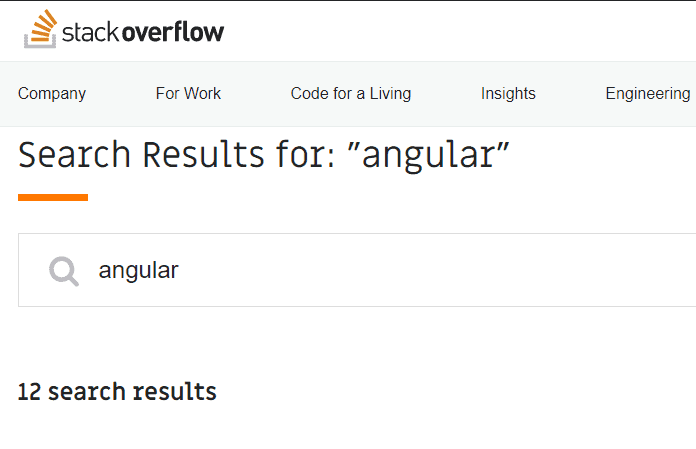Click the Search Results for angular heading
This screenshot has width=696, height=449.
pyautogui.click(x=264, y=155)
